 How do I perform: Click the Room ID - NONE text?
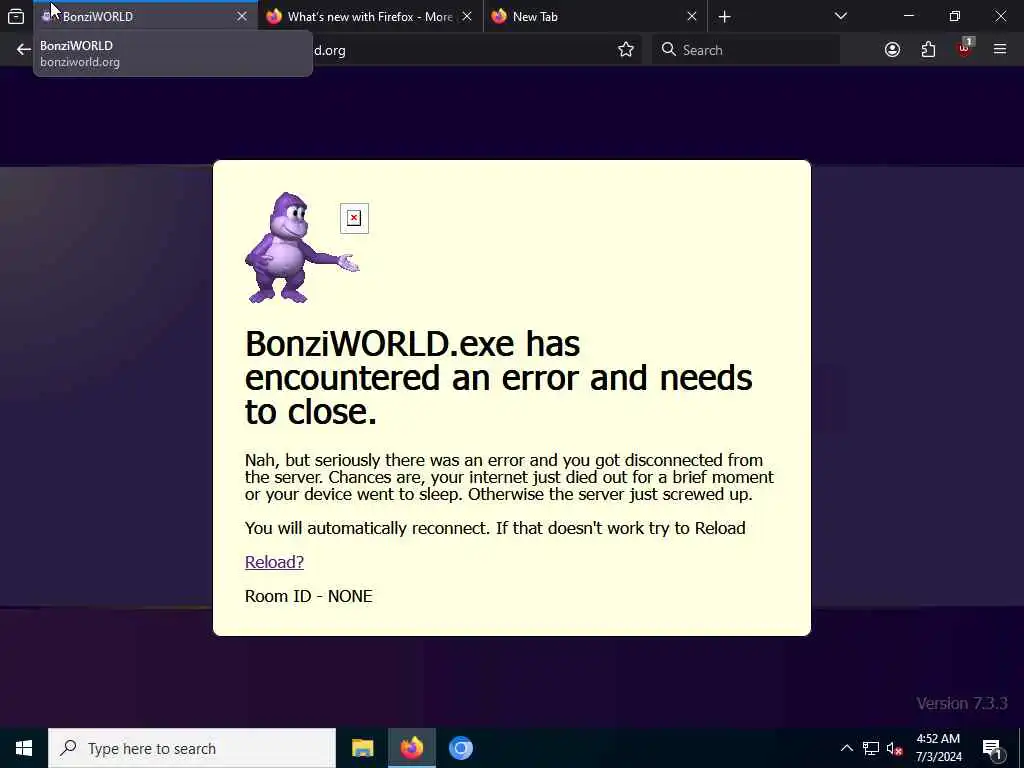308,596
